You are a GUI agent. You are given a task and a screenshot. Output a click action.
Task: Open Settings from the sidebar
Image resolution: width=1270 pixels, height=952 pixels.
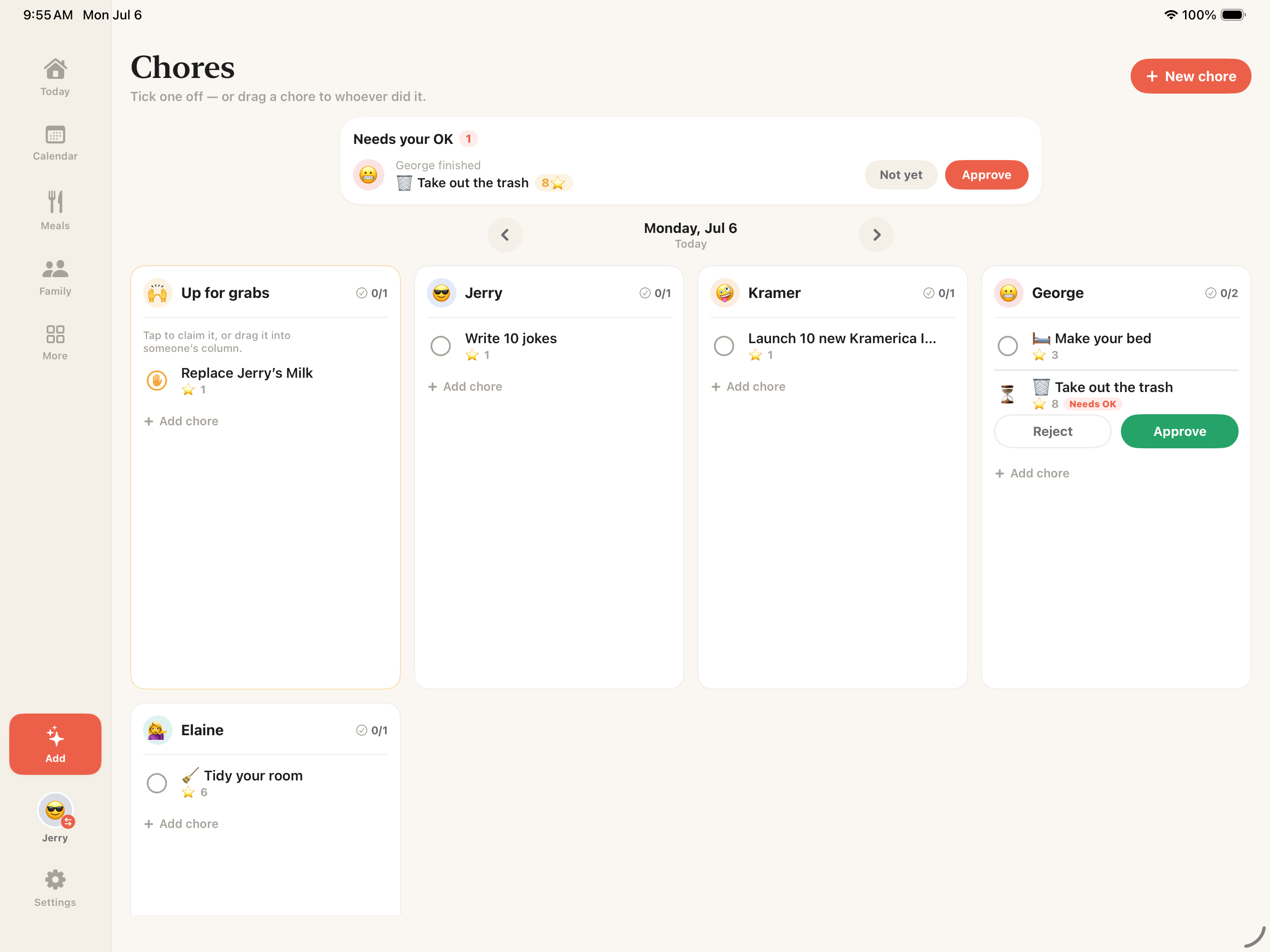(x=55, y=888)
